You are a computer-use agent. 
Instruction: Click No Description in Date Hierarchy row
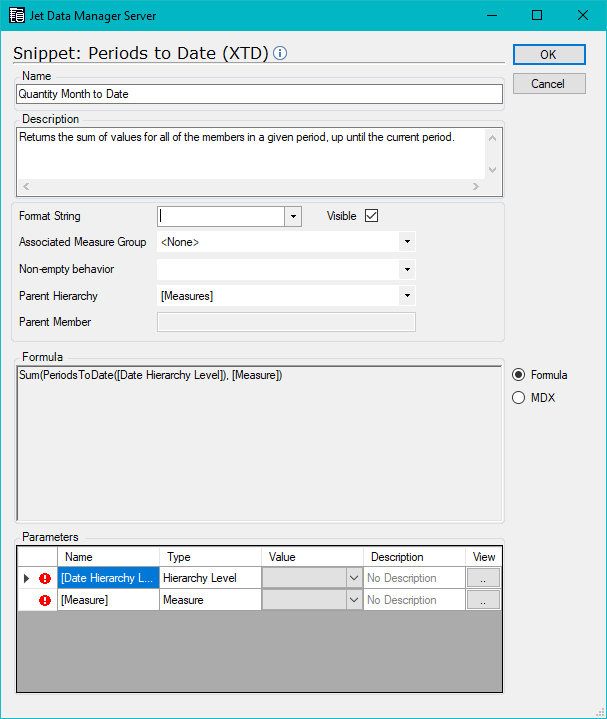pyautogui.click(x=414, y=578)
